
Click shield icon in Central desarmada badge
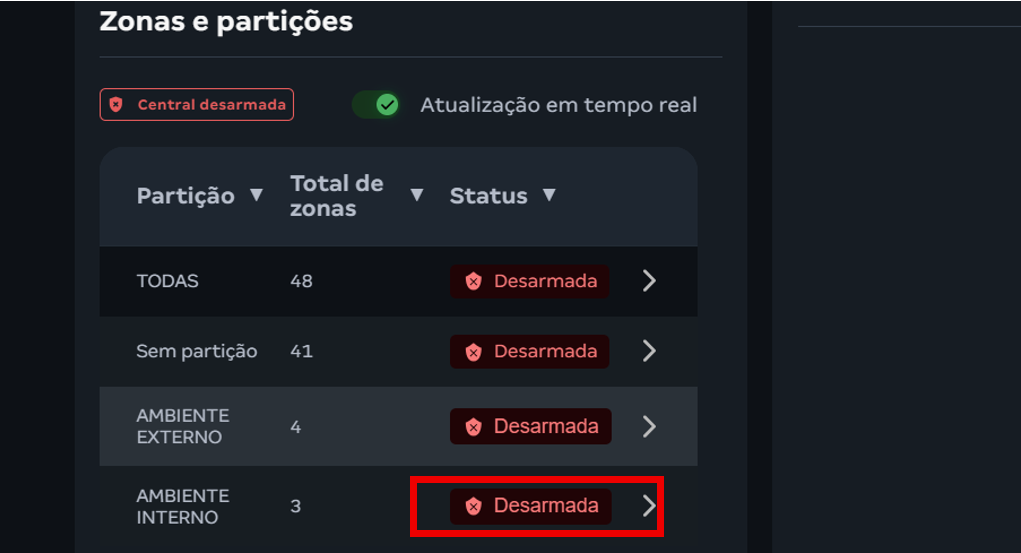coord(116,105)
